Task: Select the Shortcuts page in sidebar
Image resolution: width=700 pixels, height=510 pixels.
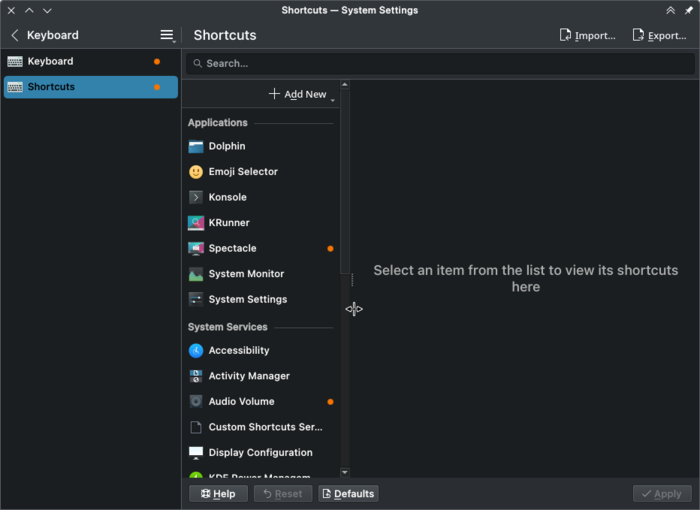Action: (x=51, y=87)
